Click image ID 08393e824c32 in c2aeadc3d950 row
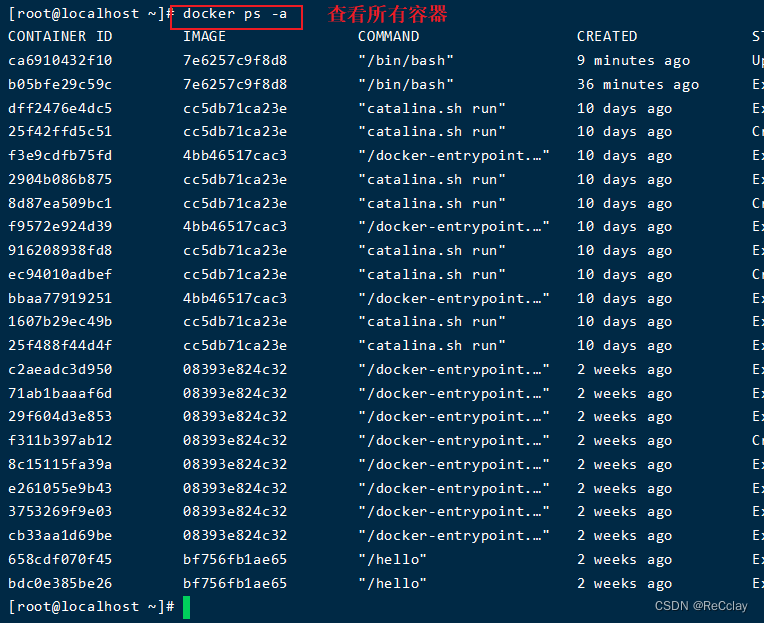 (x=235, y=369)
